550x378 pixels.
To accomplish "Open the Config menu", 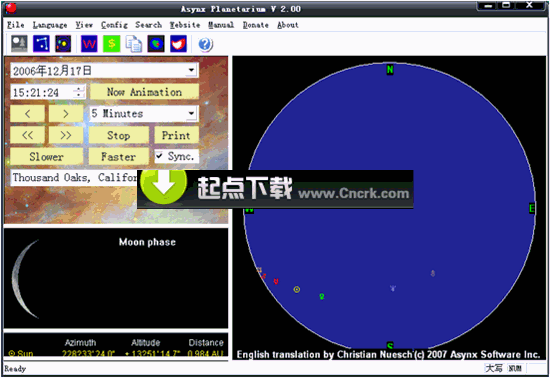I will coord(114,25).
